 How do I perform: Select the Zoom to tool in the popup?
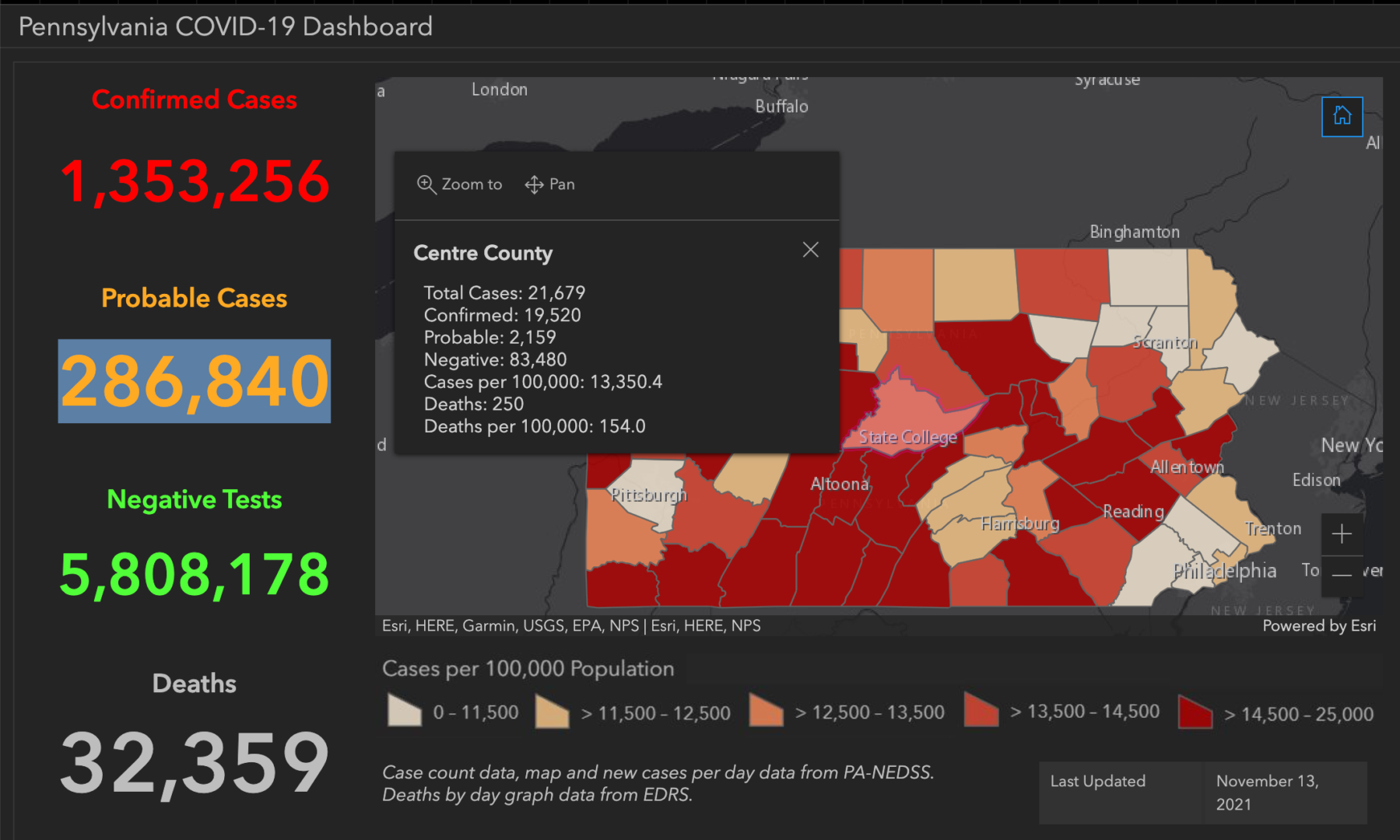[x=458, y=184]
